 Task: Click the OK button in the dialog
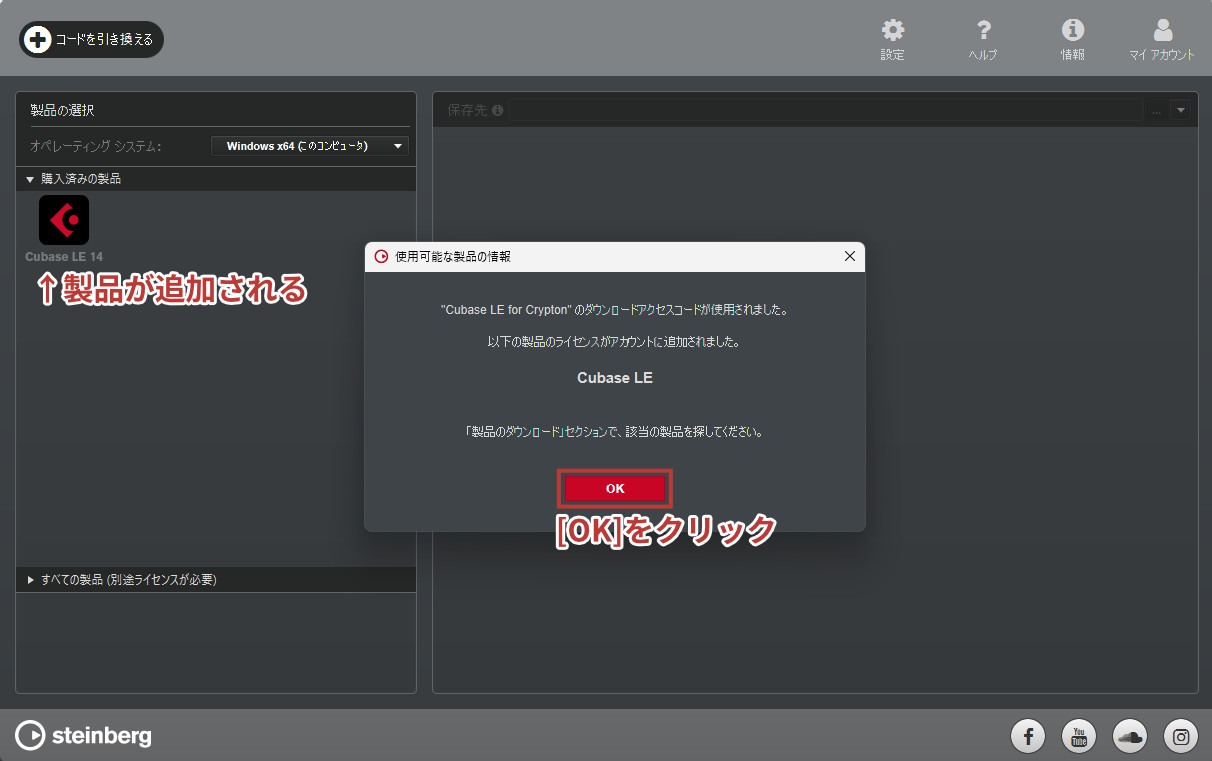point(615,488)
